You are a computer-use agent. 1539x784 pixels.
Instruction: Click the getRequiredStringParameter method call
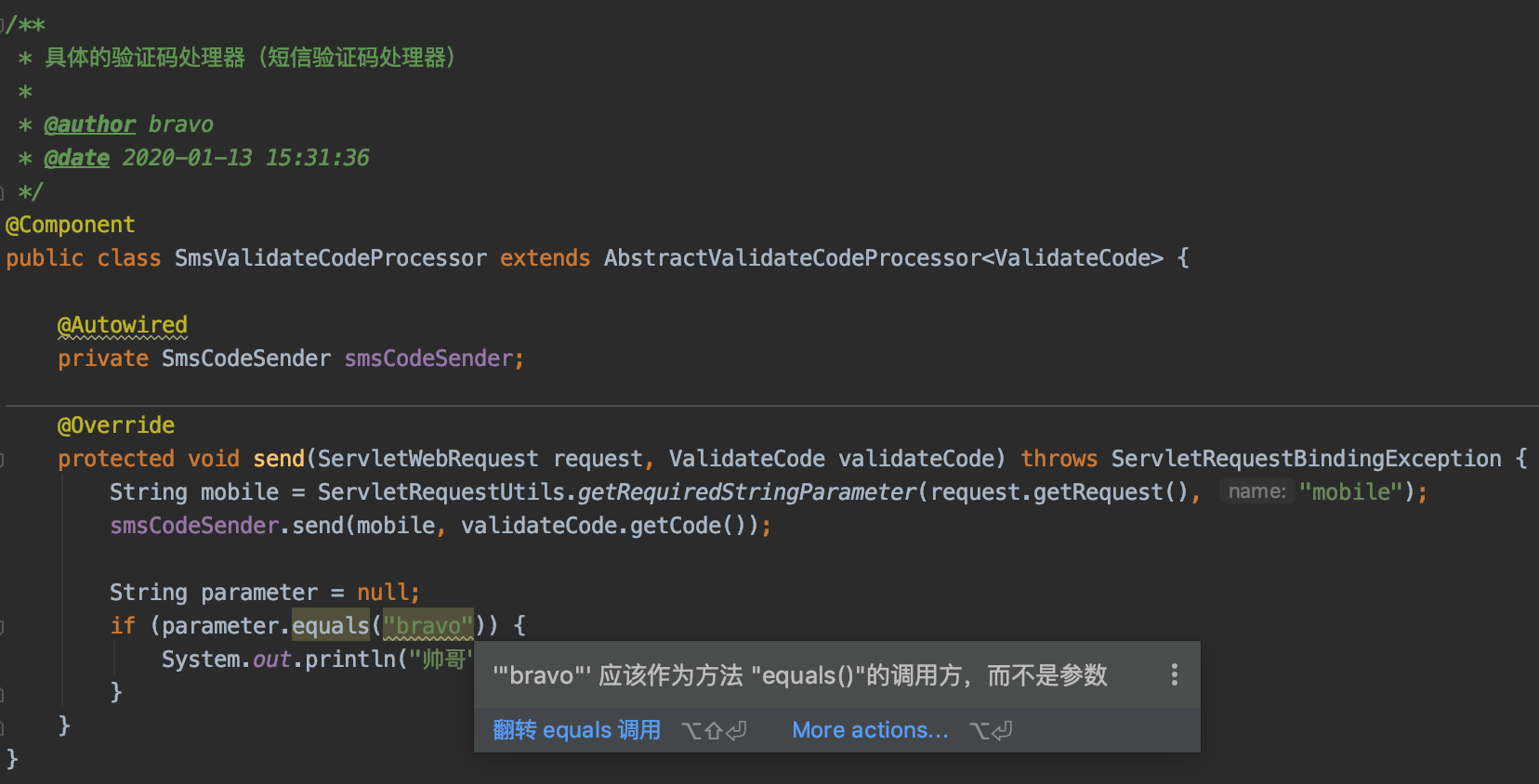click(746, 492)
